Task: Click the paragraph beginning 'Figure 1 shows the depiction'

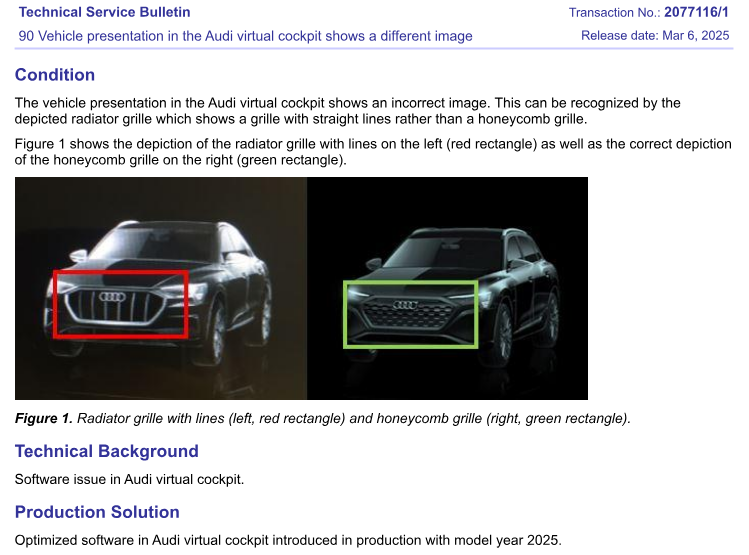Action: (373, 152)
